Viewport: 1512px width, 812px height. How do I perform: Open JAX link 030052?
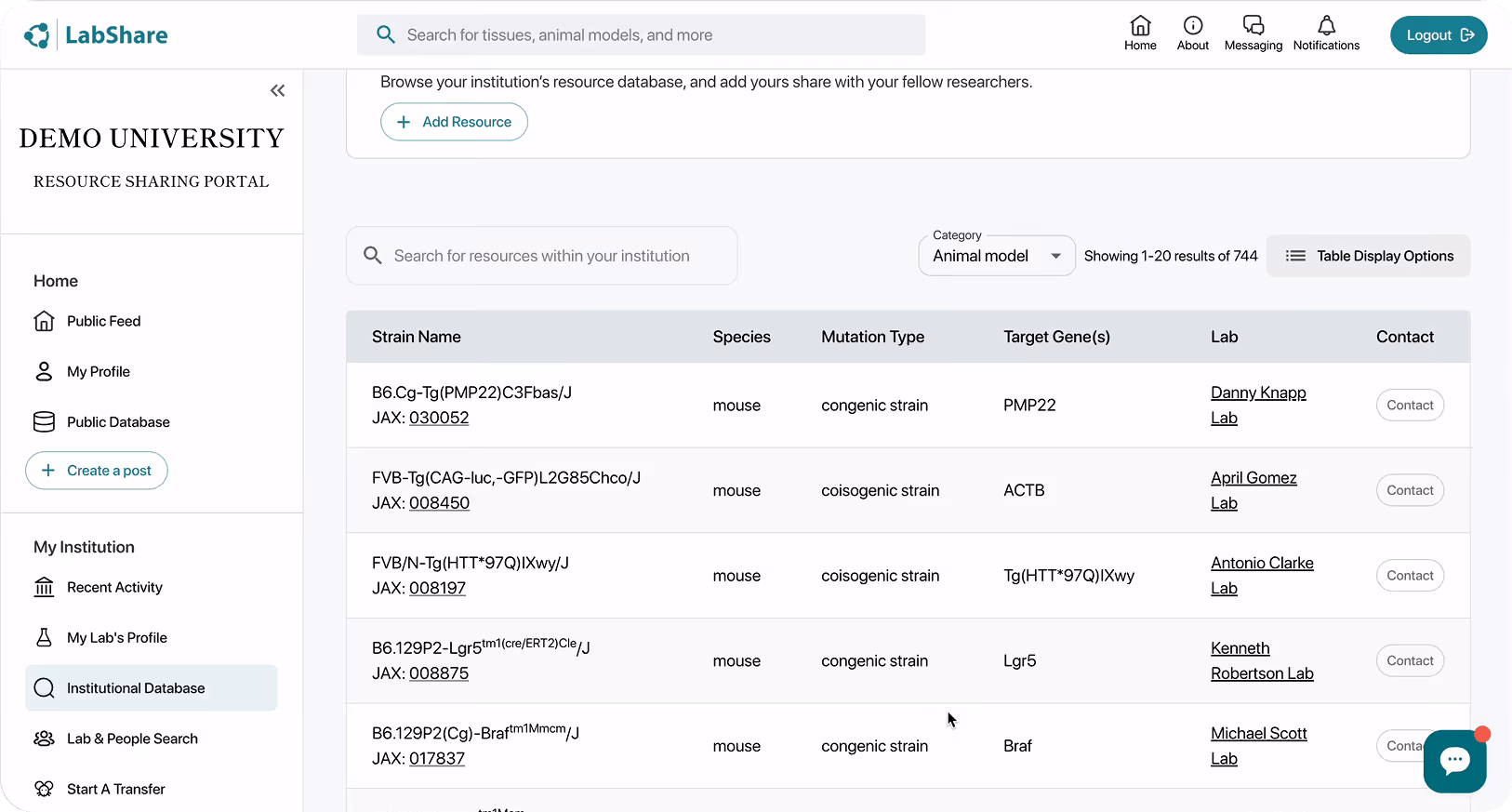point(439,419)
